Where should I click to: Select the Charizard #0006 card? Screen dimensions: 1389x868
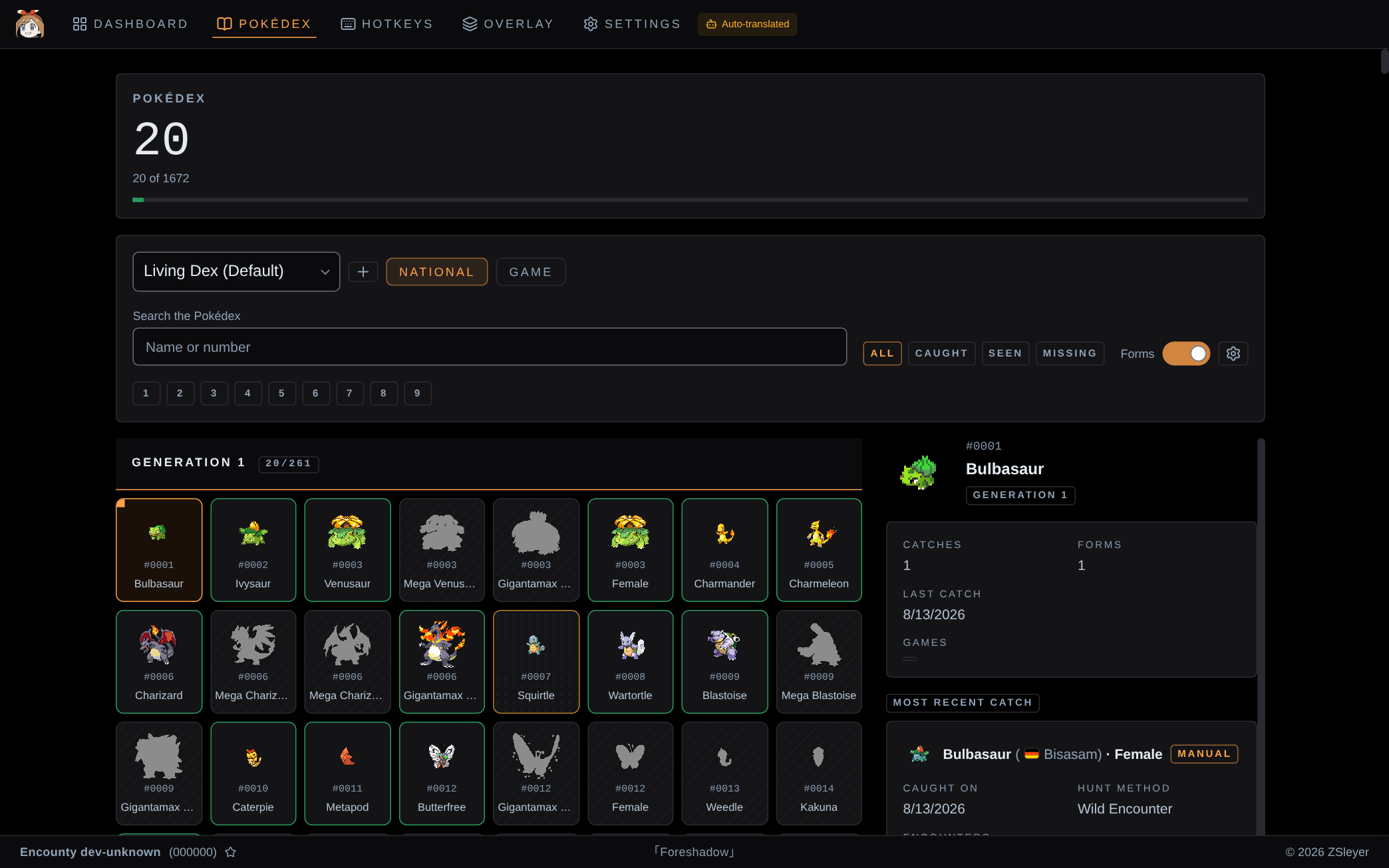159,662
